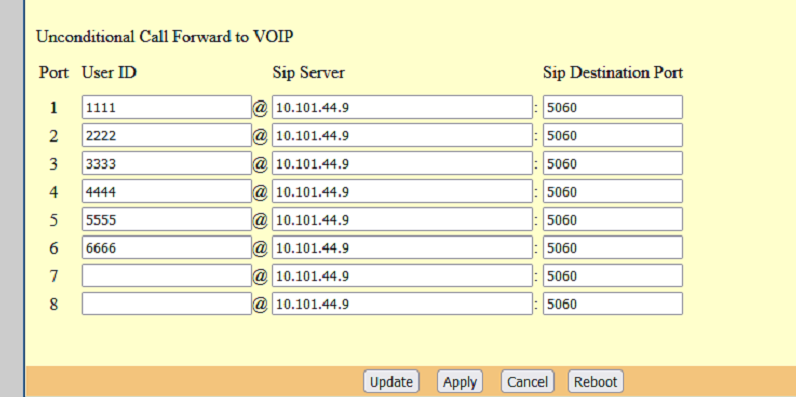Screen dimensions: 796x397
Task: Click the Sip Server field for port 7
Action: (402, 276)
